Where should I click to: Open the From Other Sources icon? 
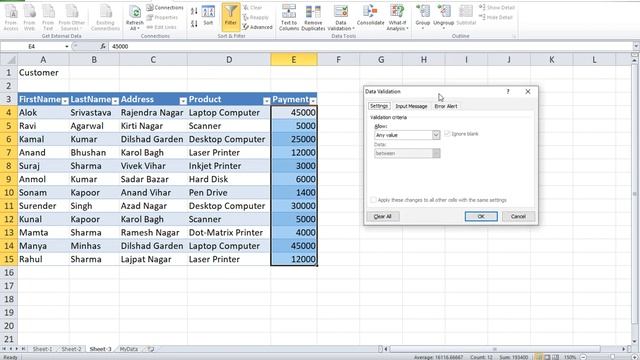tap(71, 17)
